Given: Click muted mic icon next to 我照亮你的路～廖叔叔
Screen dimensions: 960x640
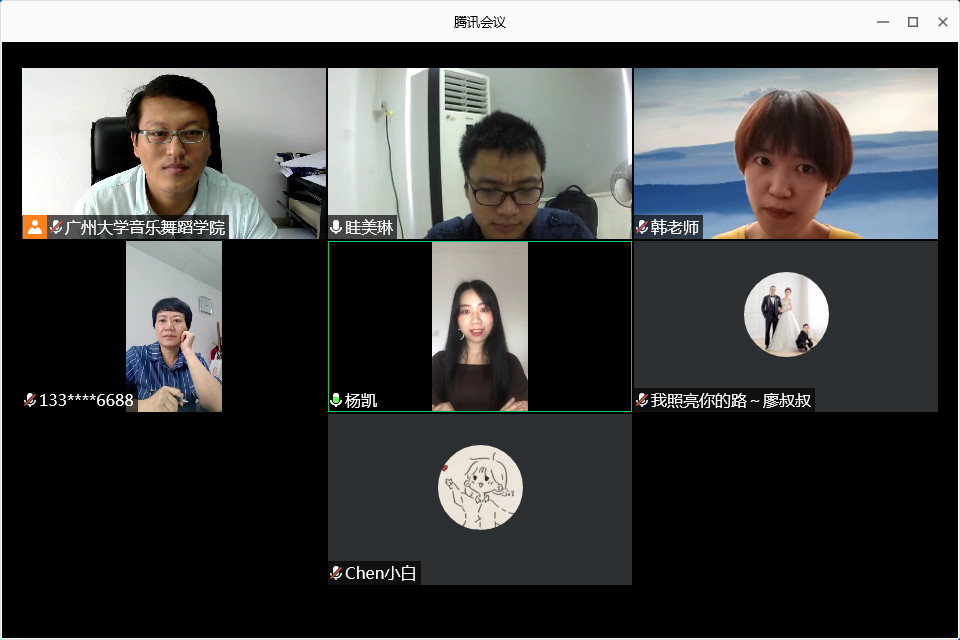Looking at the screenshot, I should click(642, 400).
